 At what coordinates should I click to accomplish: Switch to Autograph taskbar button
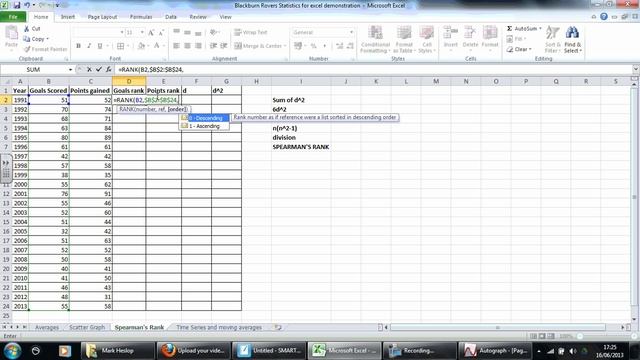495,351
